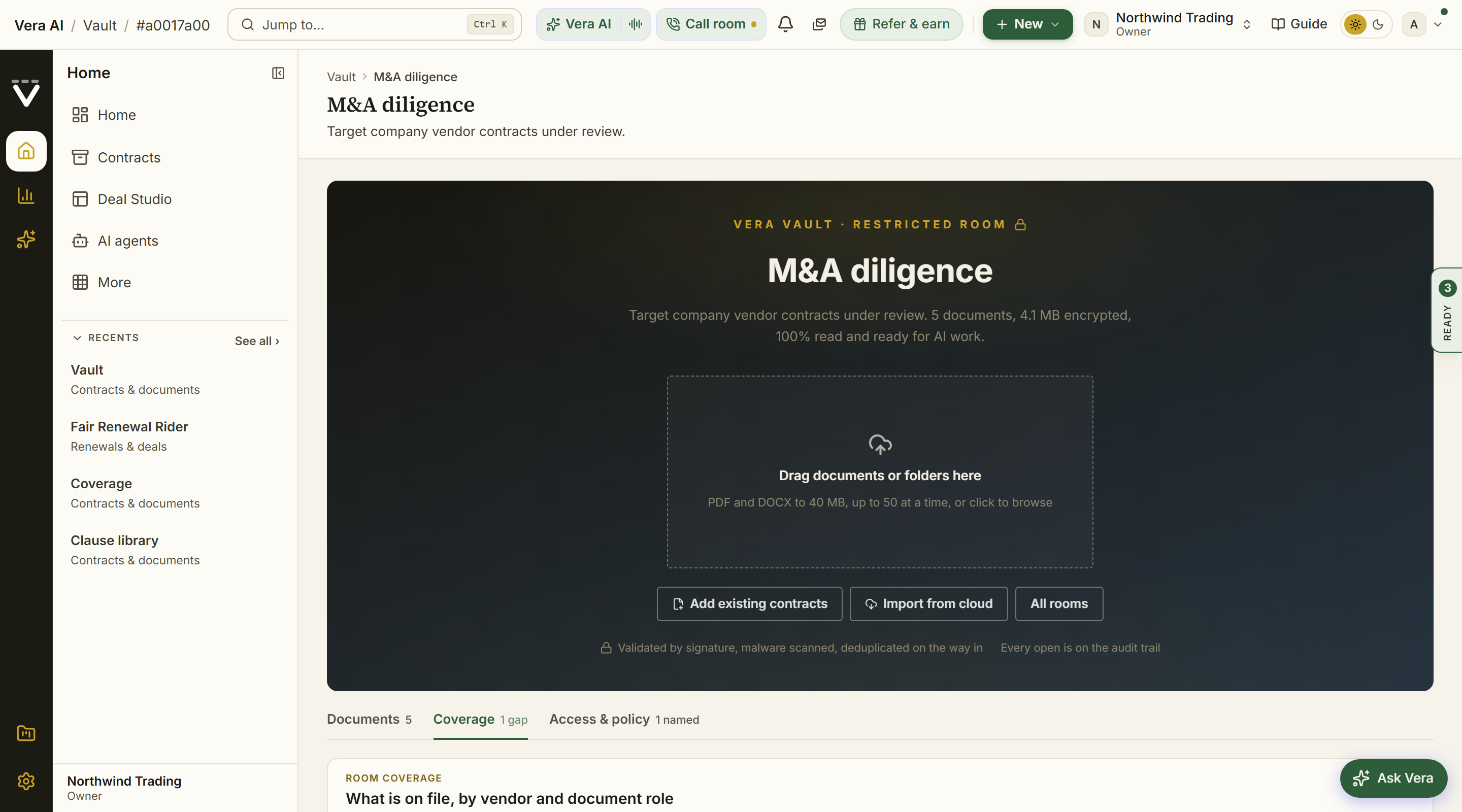Click Add existing contracts button

(749, 604)
